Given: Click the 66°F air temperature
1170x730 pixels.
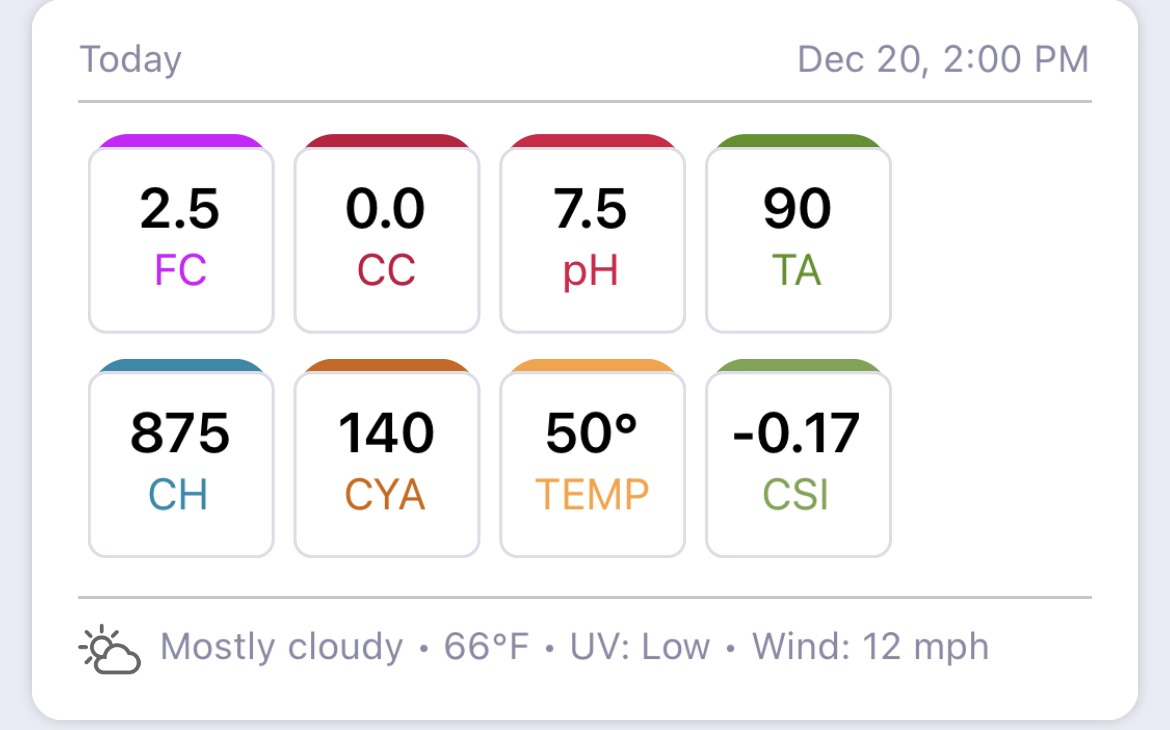Looking at the screenshot, I should 487,646.
